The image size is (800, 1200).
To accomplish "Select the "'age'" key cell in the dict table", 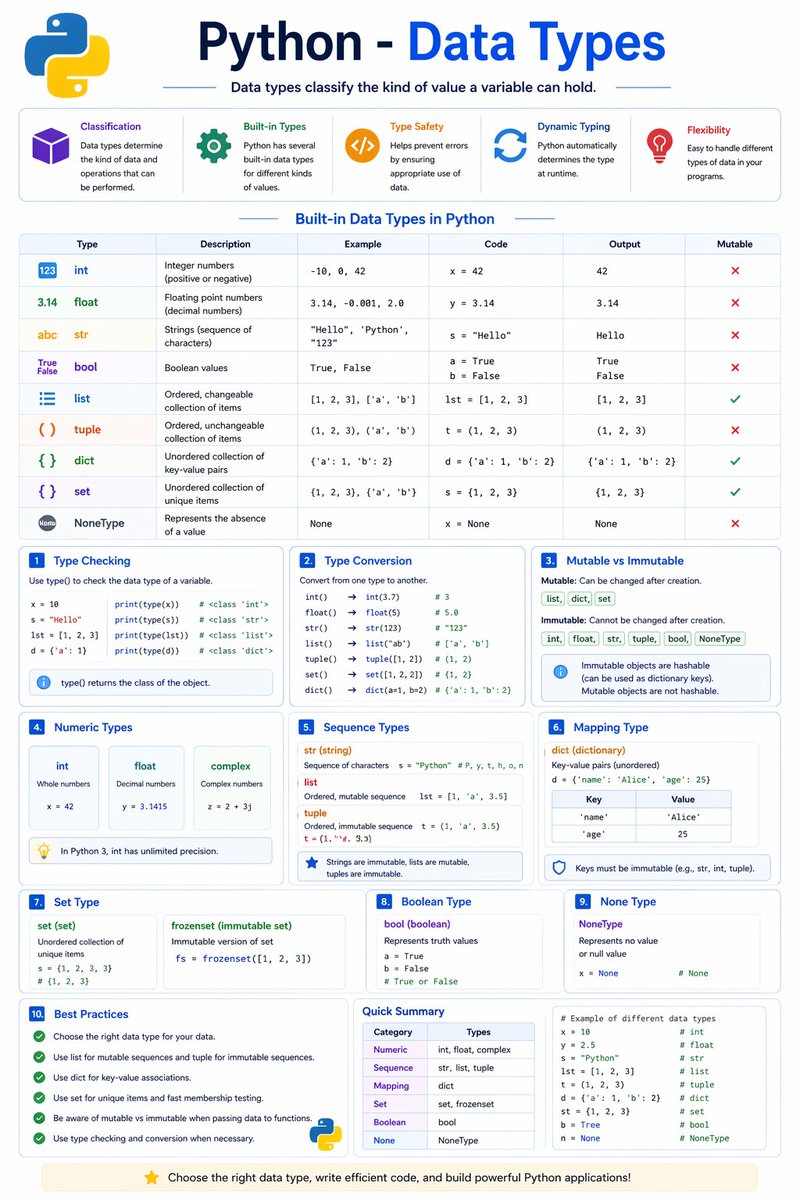I will (x=593, y=833).
